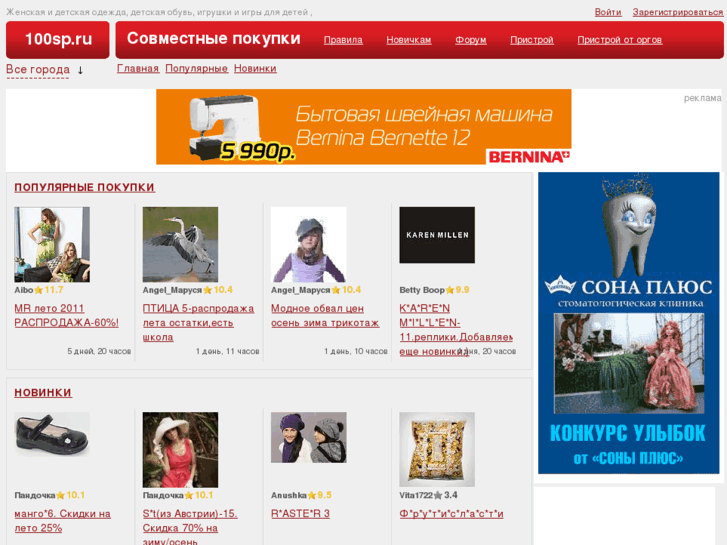Click the '5 дней, 20 часов' time label
This screenshot has height=545, width=727.
click(x=99, y=352)
